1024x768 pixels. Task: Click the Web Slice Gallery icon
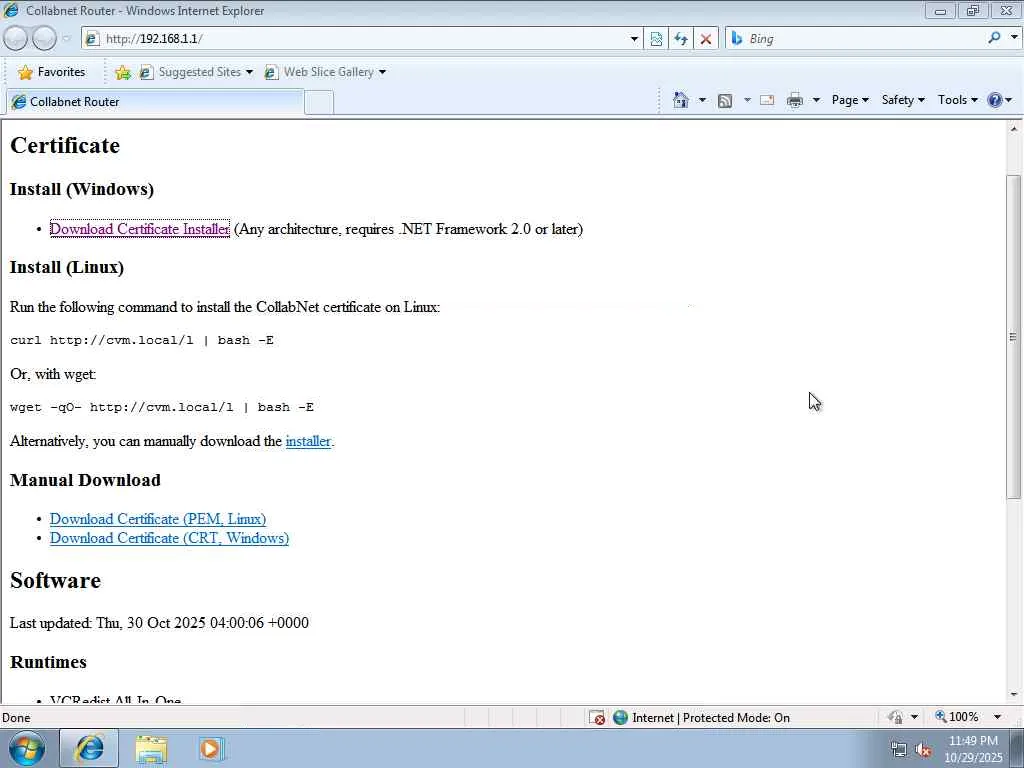(x=271, y=72)
